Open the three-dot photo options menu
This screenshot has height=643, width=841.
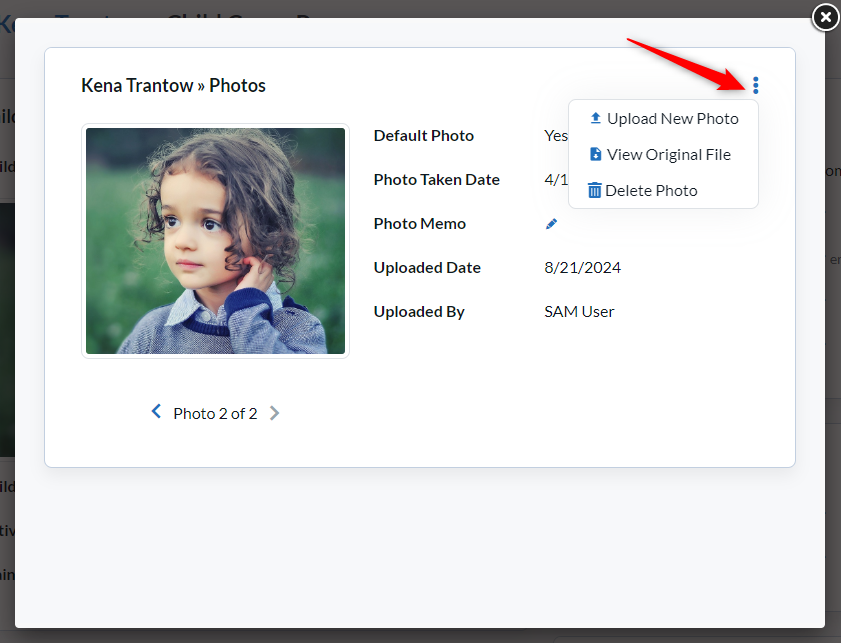coord(755,85)
